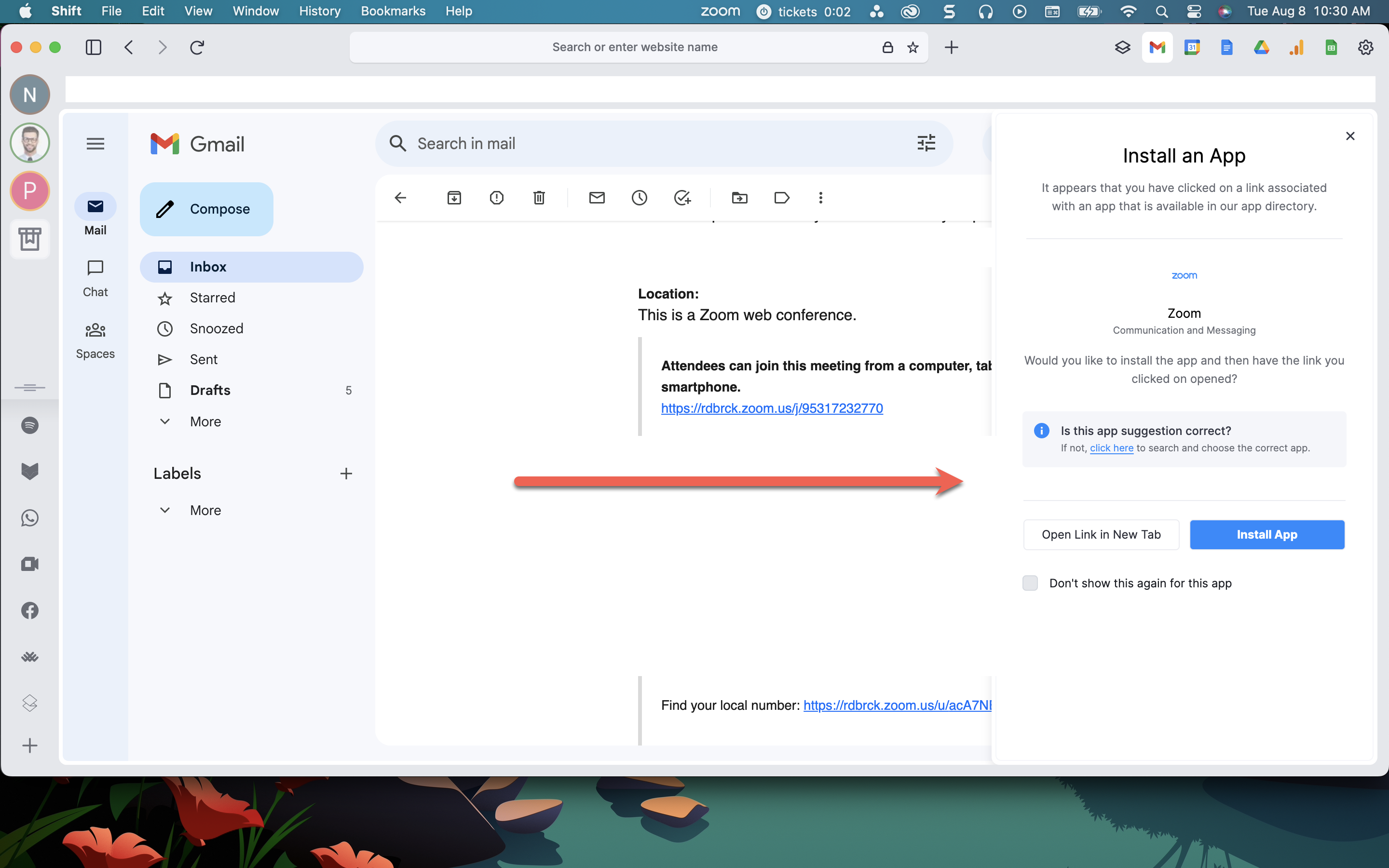Open Shift settings gear icon

click(x=1365, y=47)
